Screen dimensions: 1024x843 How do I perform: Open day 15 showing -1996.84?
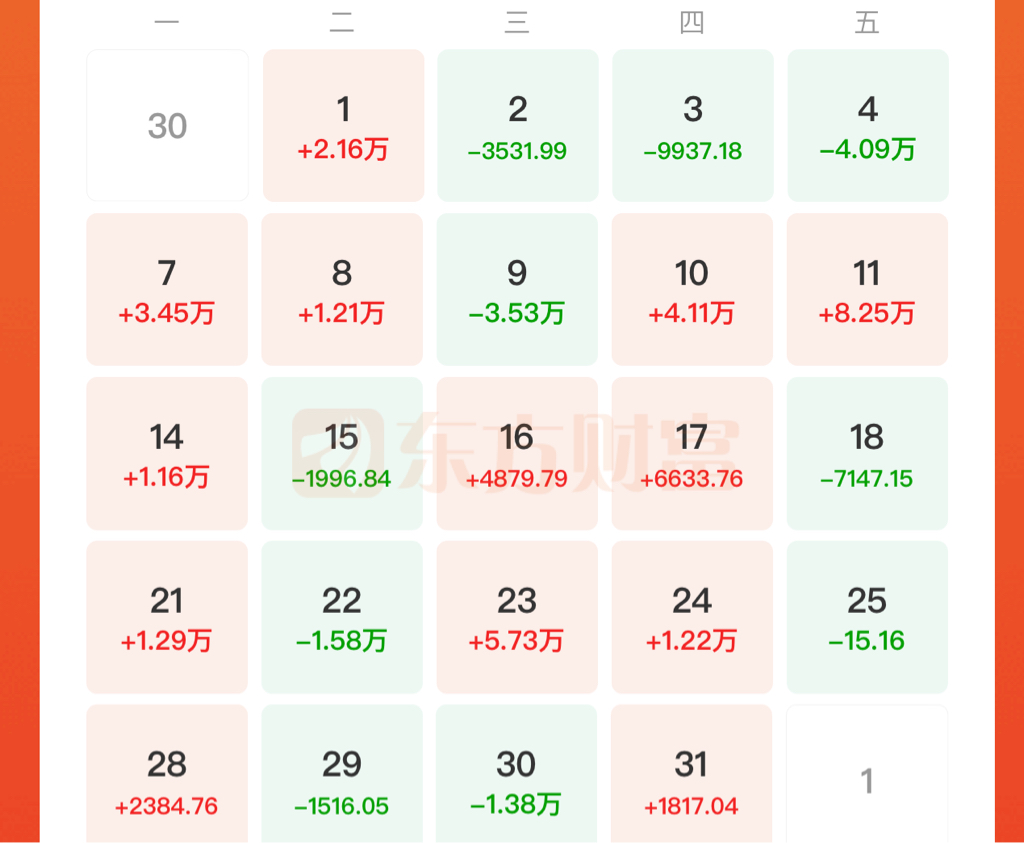(x=342, y=453)
